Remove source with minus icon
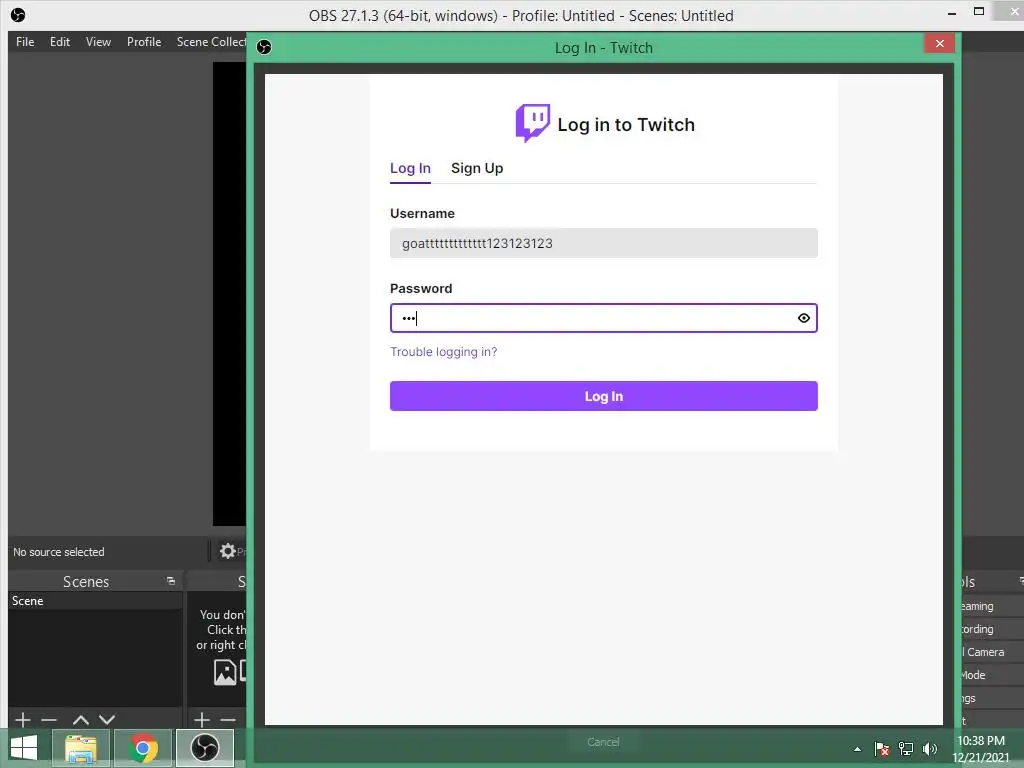 (x=228, y=720)
